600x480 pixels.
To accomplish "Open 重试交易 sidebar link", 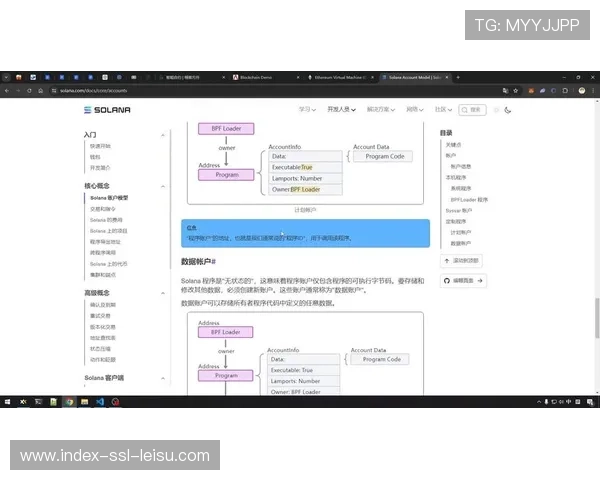I will (100, 316).
